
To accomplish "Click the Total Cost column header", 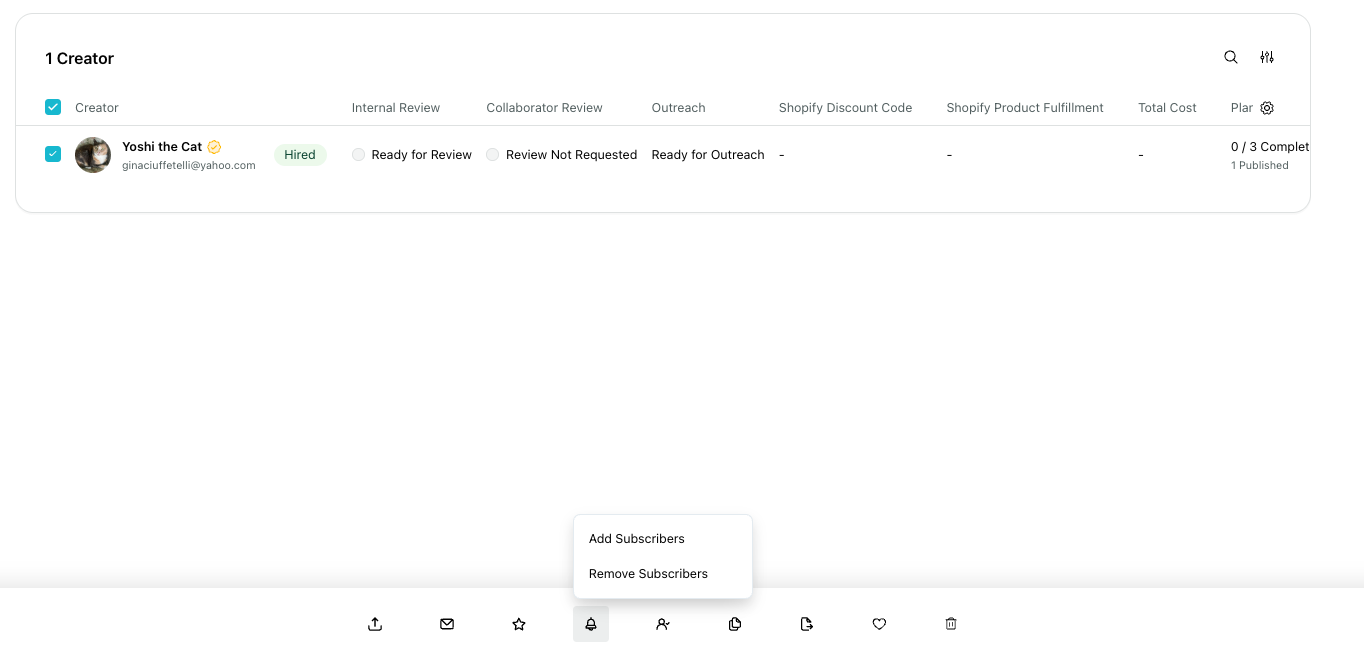I will tap(1167, 108).
